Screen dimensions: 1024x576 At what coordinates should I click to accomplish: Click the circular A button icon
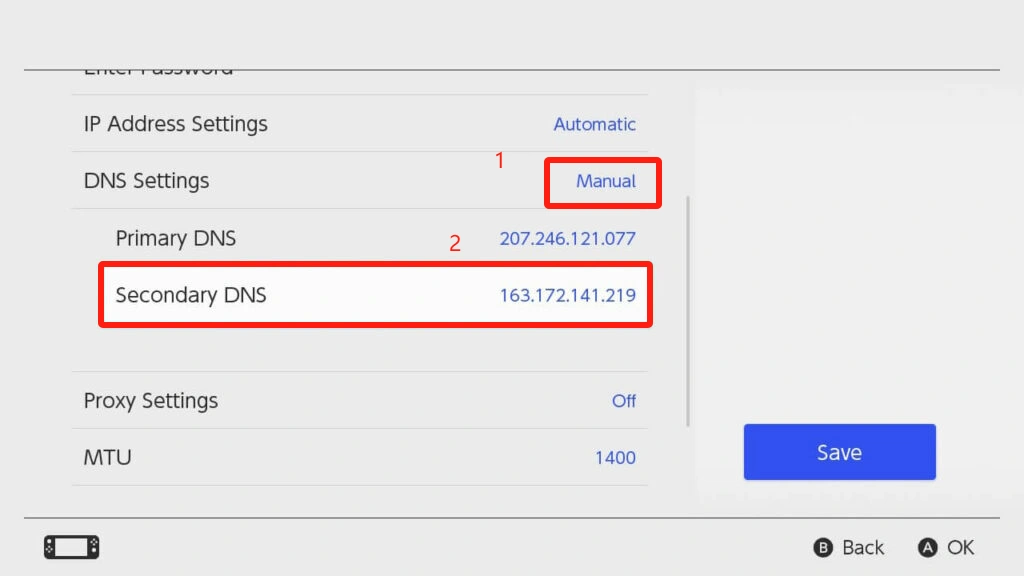(928, 548)
